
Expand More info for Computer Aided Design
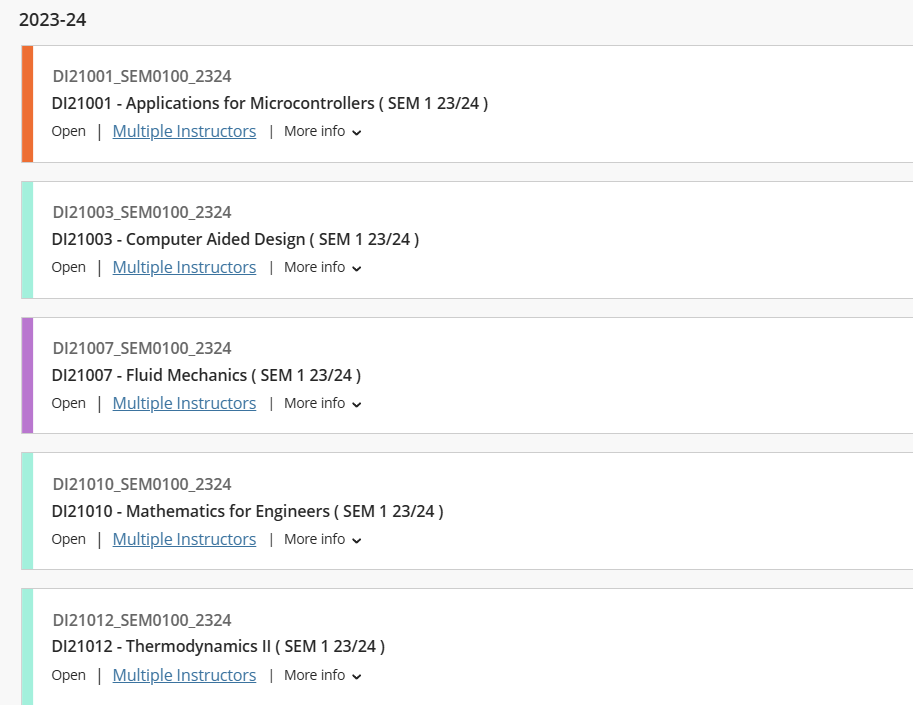click(x=322, y=267)
